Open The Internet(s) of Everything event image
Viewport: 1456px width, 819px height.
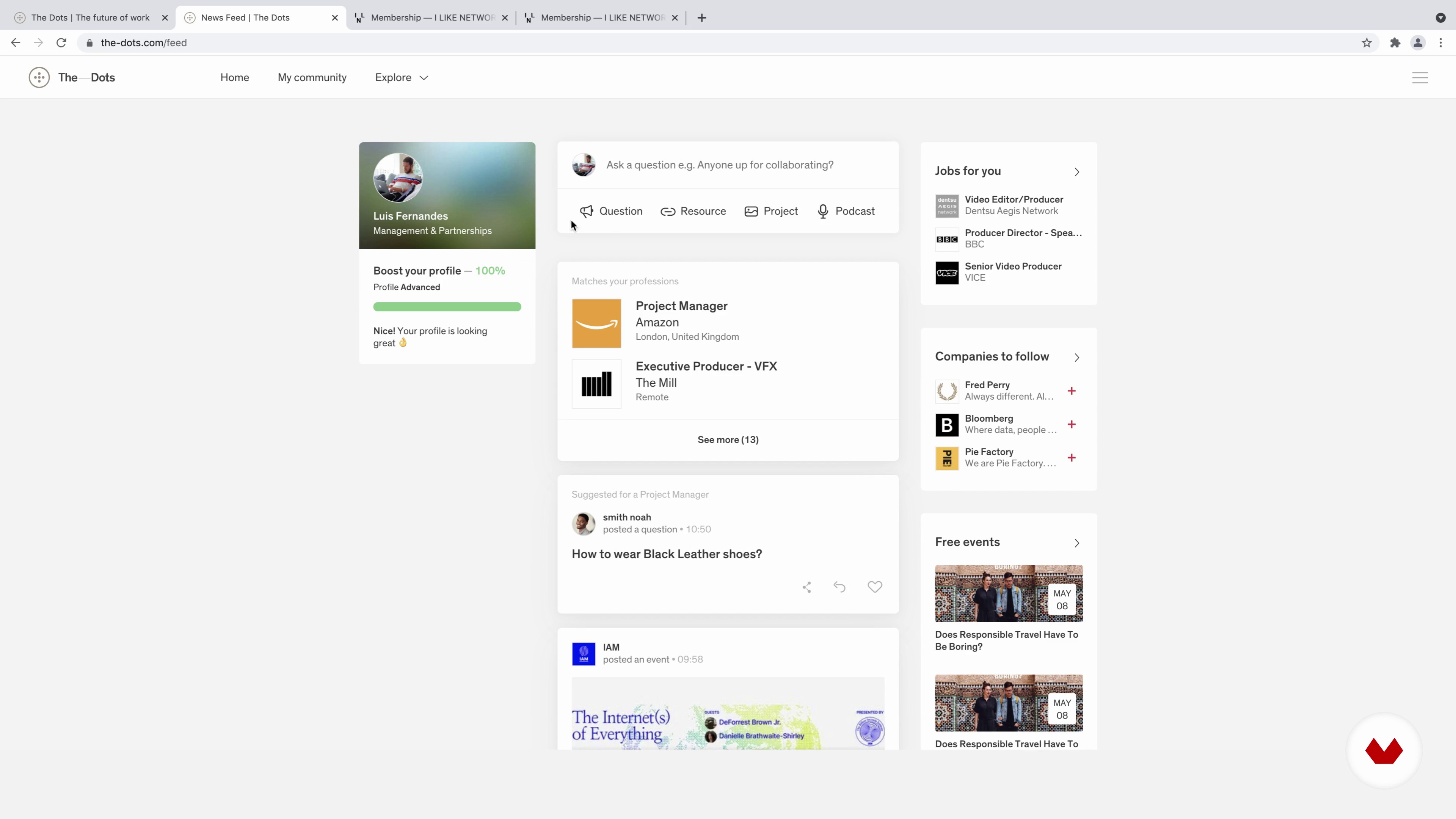[728, 713]
